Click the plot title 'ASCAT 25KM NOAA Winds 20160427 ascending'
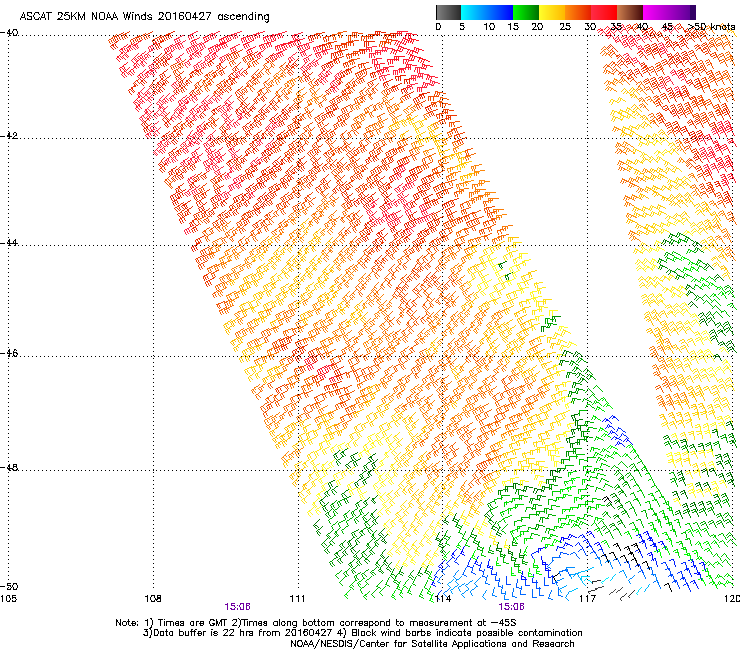The width and height of the screenshot is (740, 650). [x=144, y=17]
